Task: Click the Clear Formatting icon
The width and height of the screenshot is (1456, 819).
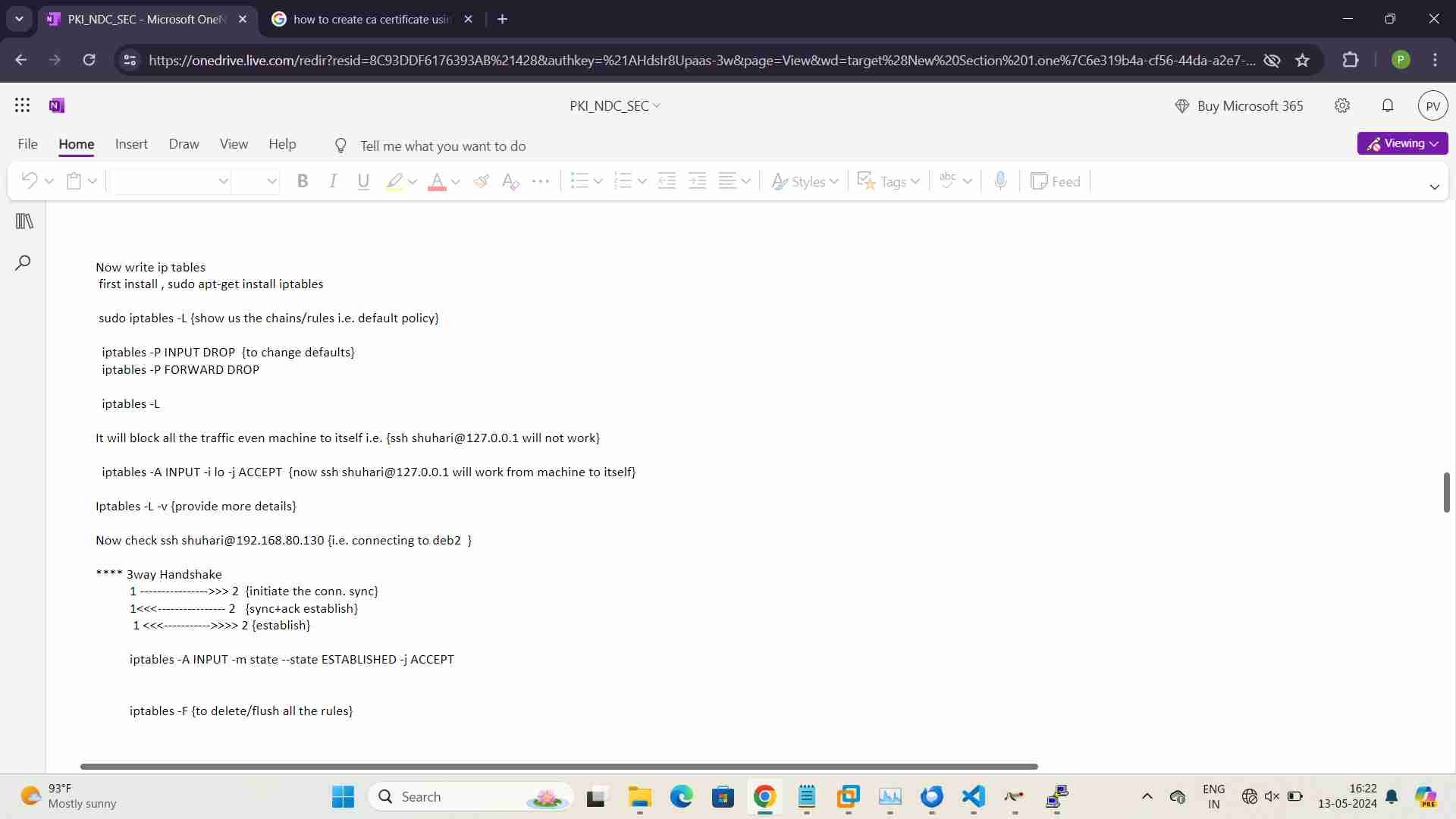Action: coord(510,181)
